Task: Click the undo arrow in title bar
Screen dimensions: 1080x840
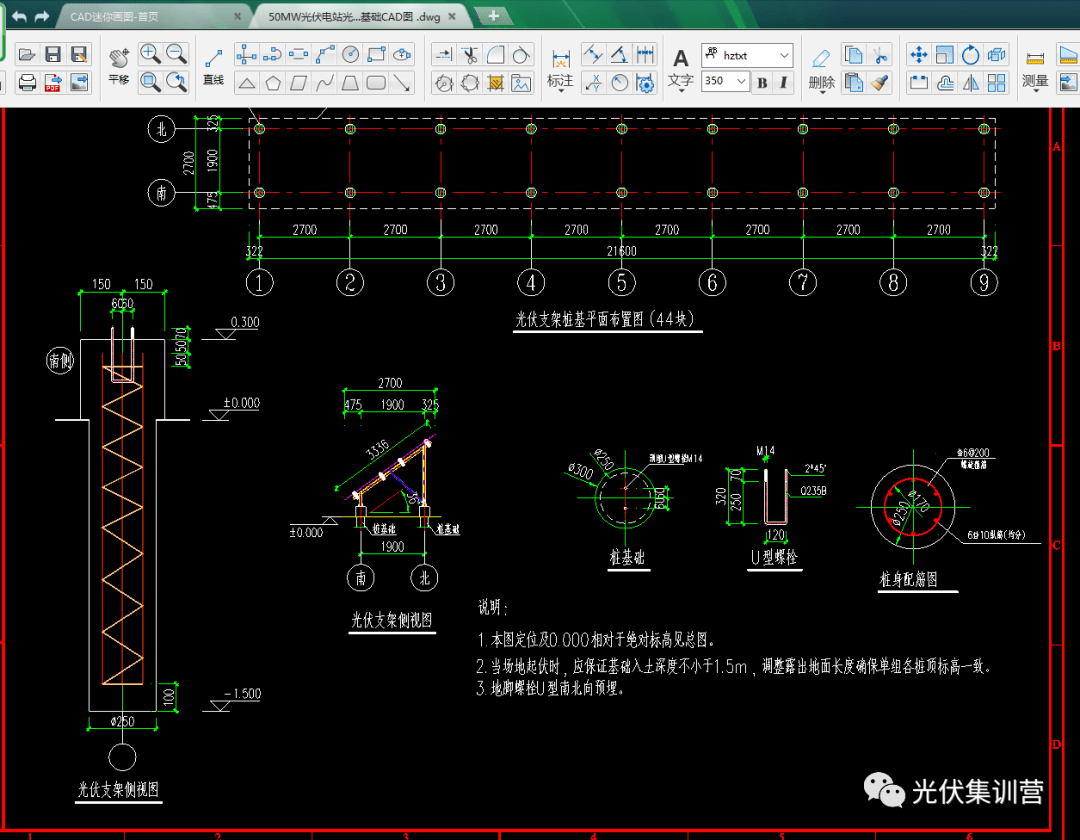Action: pyautogui.click(x=18, y=17)
